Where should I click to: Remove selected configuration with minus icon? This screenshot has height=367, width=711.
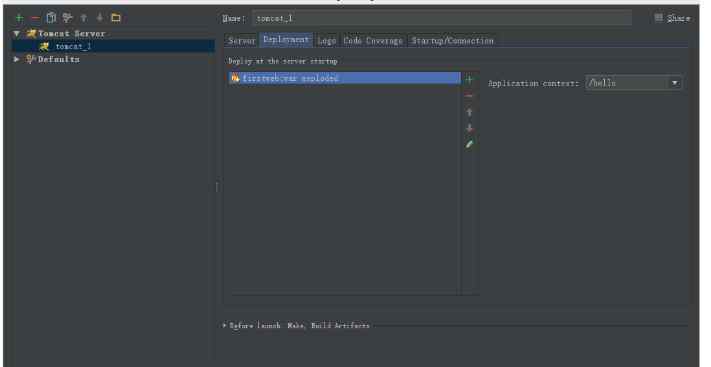point(35,18)
